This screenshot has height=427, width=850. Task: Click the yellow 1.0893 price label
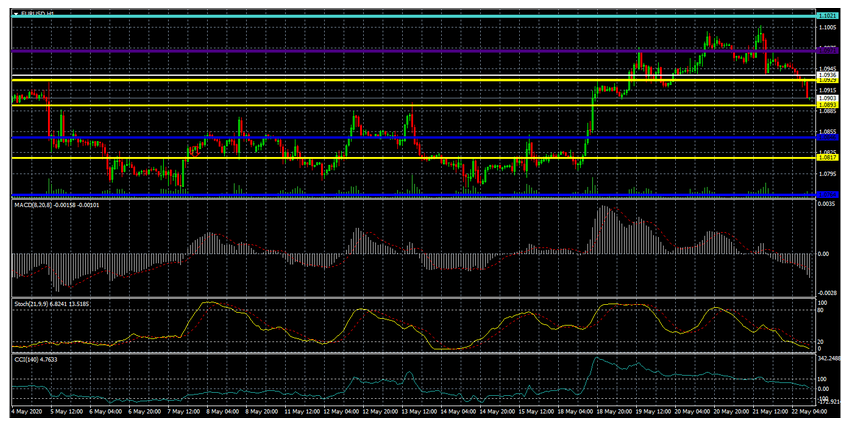pos(827,105)
